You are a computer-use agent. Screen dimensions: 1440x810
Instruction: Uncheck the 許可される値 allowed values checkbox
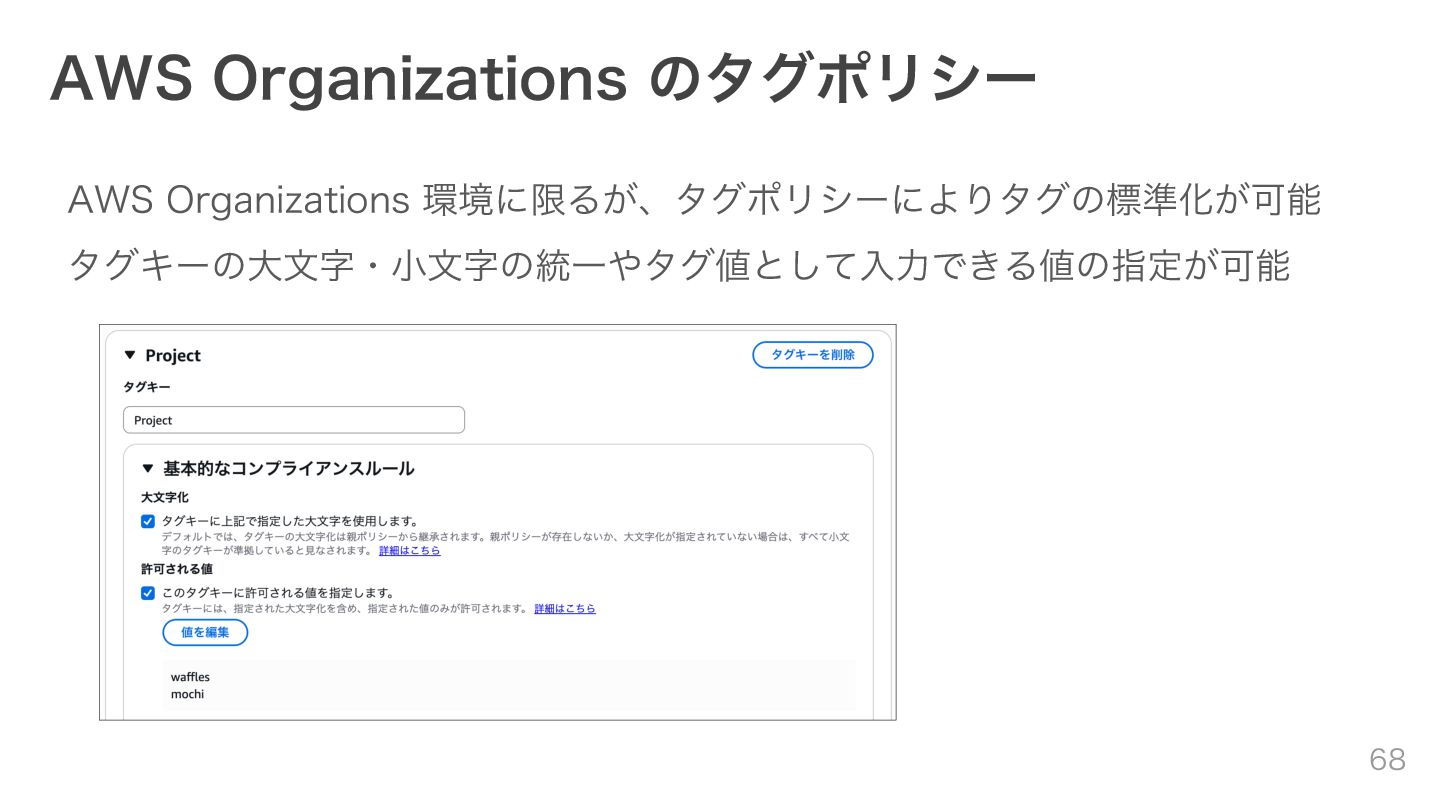pyautogui.click(x=148, y=593)
